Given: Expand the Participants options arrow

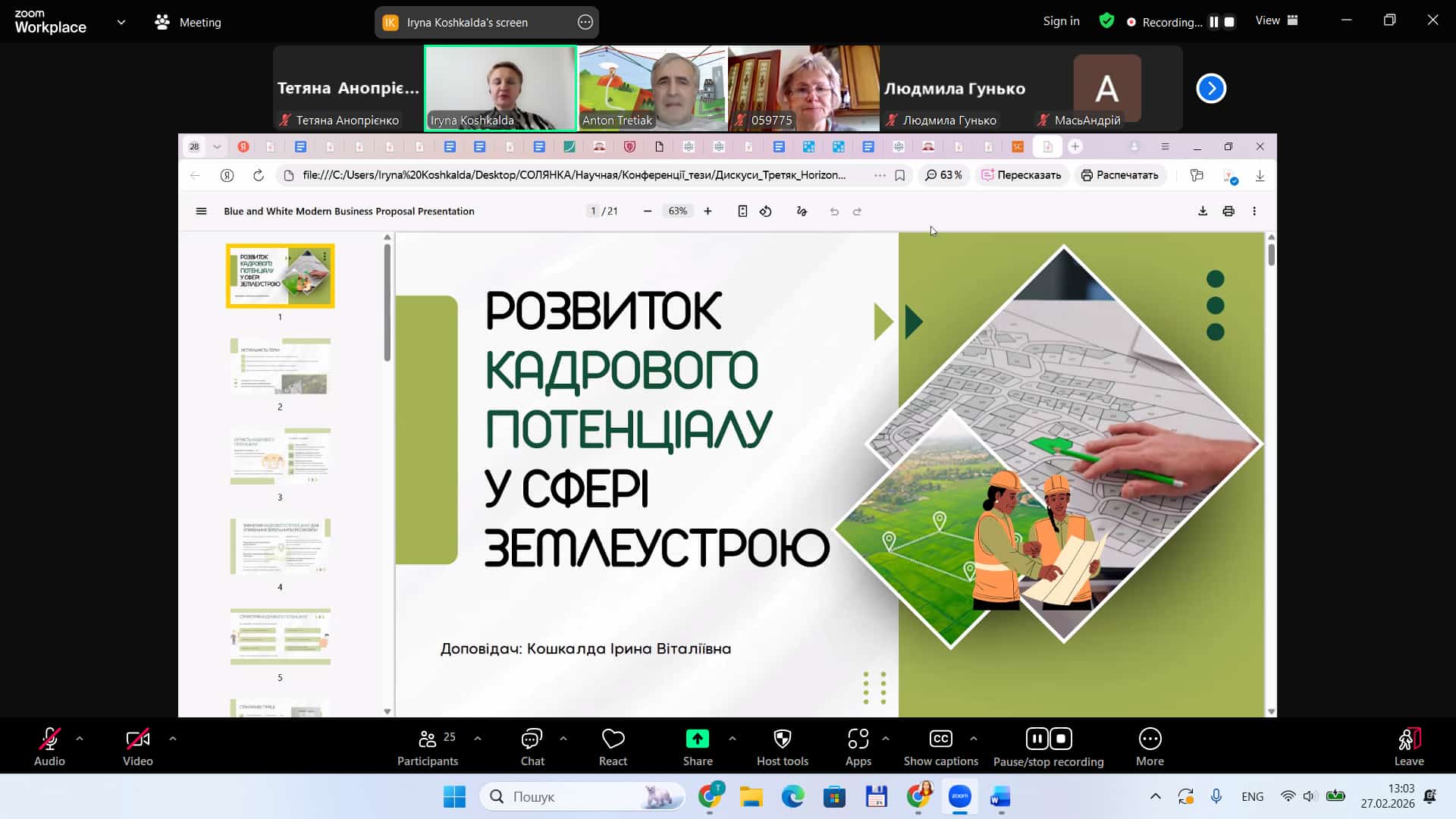Looking at the screenshot, I should coord(478,738).
